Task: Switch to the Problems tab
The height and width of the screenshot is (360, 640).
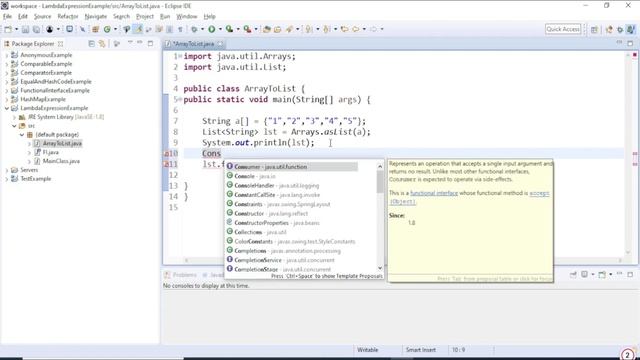Action: coord(180,275)
